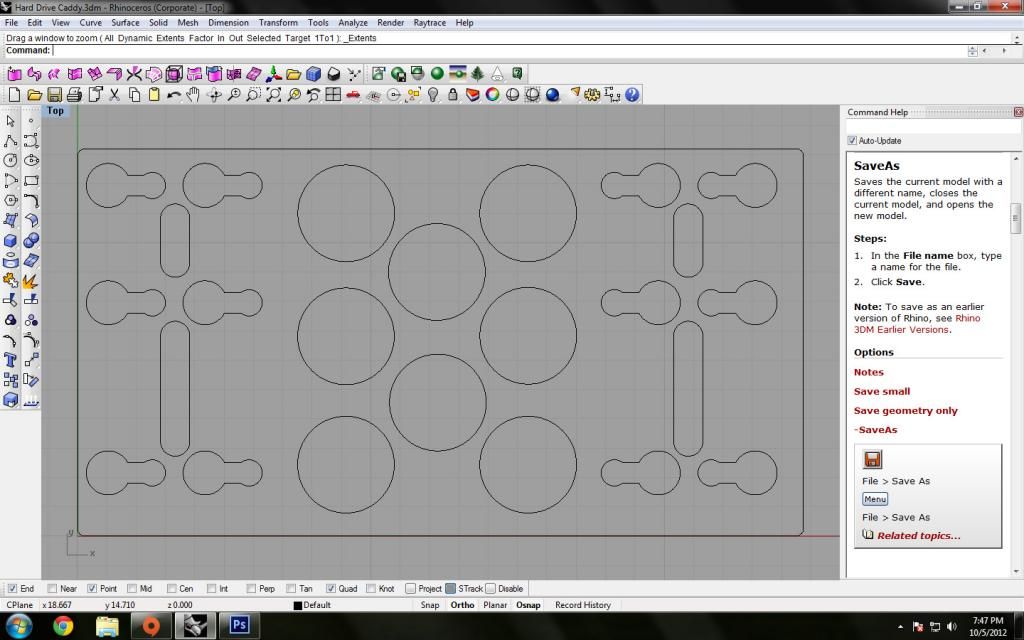The height and width of the screenshot is (640, 1024).
Task: Uncheck Auto-Update in Command Help
Action: coord(852,140)
